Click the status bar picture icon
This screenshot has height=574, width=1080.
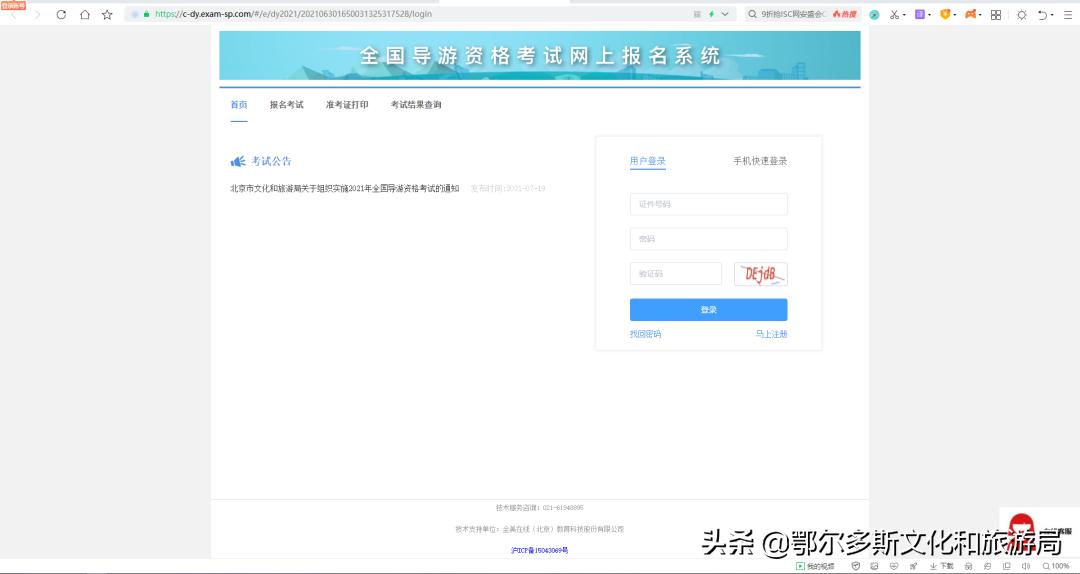875,566
